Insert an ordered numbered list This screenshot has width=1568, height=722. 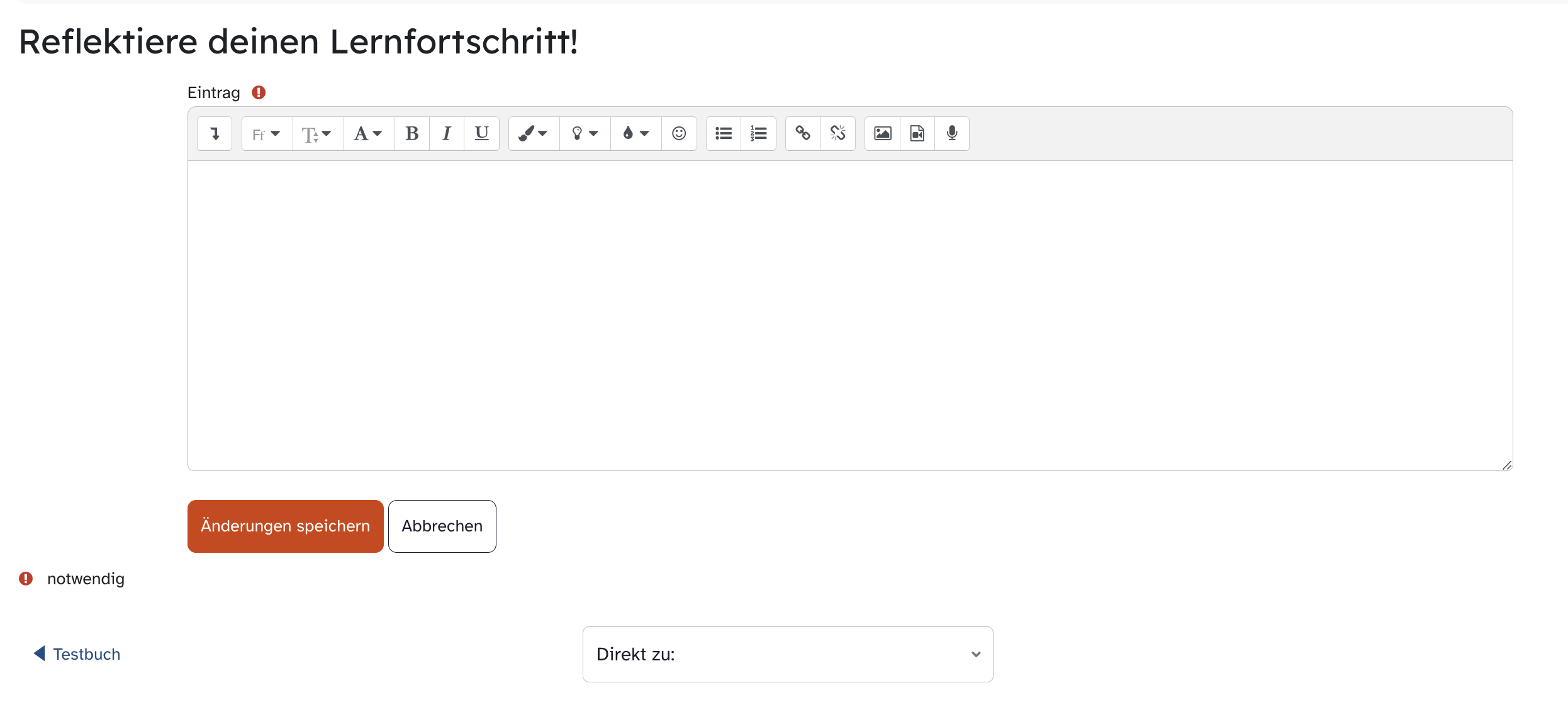click(758, 133)
